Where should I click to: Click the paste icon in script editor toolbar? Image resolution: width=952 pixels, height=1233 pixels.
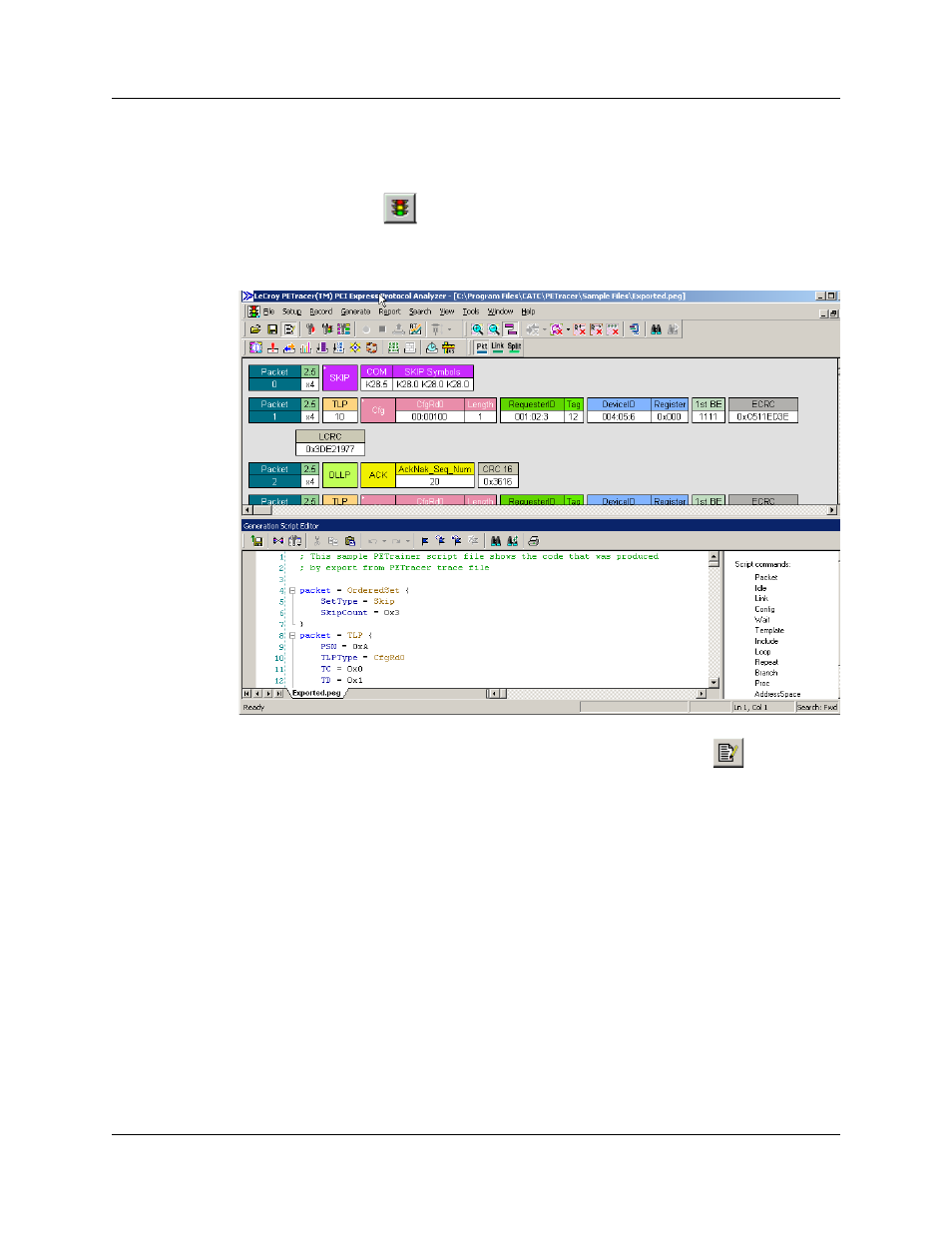tap(350, 541)
